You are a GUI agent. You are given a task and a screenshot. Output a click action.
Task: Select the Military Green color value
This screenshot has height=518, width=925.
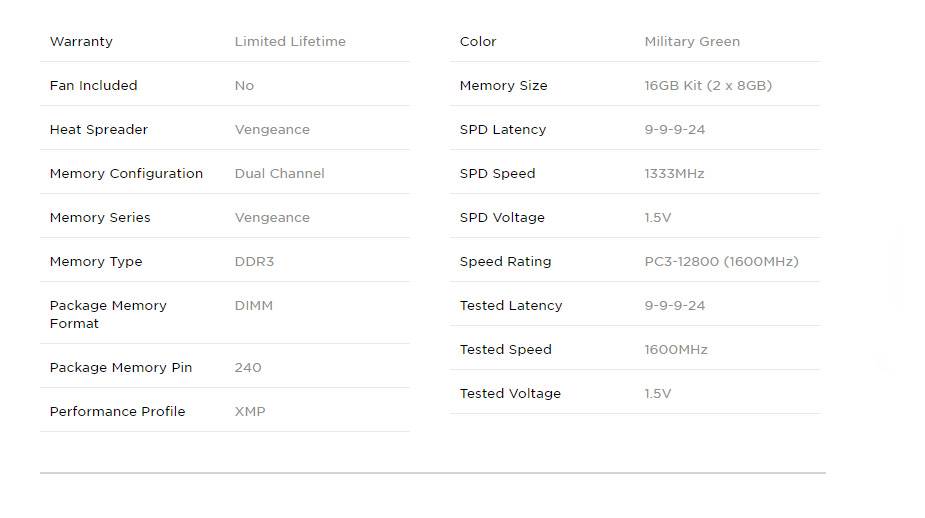(692, 41)
